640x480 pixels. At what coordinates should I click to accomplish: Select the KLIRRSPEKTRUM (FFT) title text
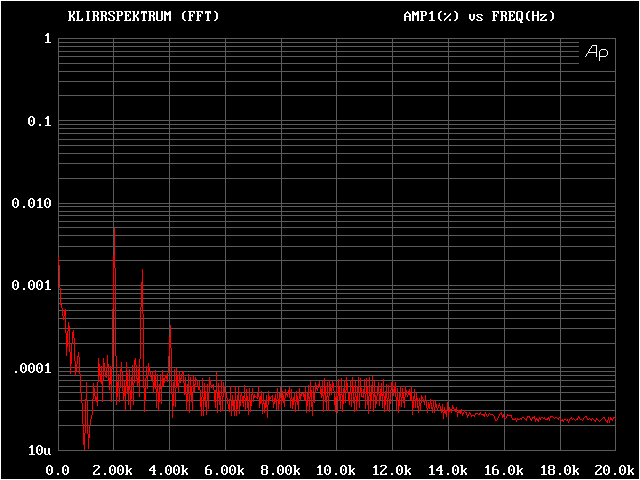tap(143, 17)
